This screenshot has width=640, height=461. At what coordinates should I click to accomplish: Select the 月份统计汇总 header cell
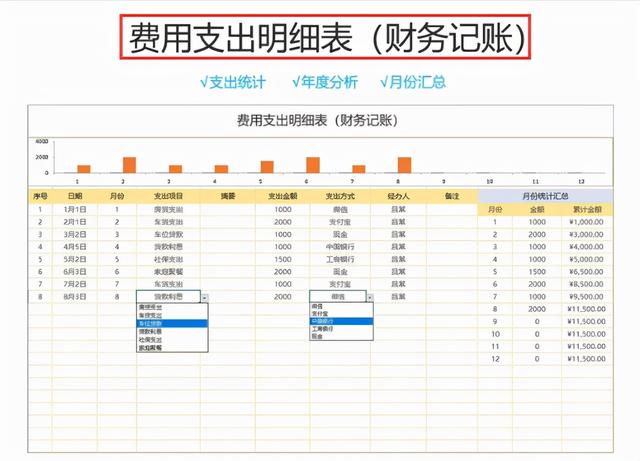coord(545,196)
